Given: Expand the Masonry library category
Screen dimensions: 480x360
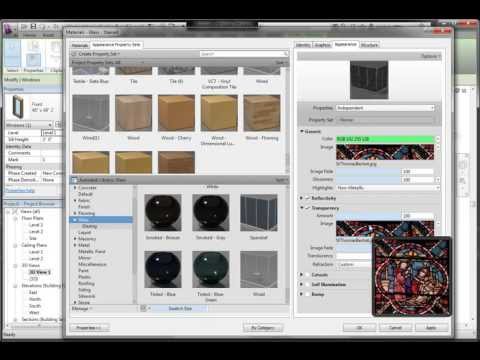Looking at the screenshot, I should coord(75,239).
